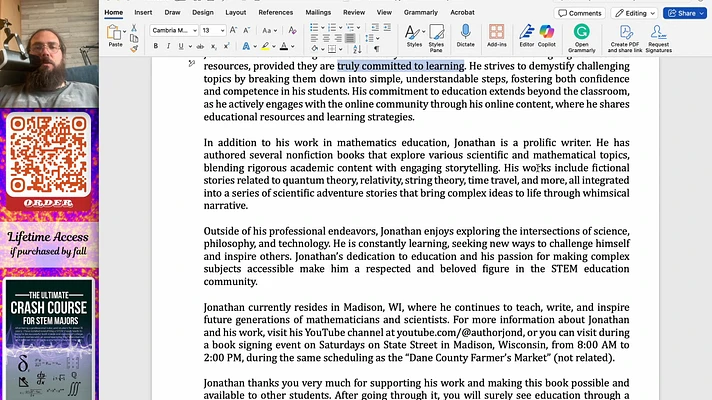Open the text highlight color dropdown arrow
The width and height of the screenshot is (712, 400).
point(274,47)
